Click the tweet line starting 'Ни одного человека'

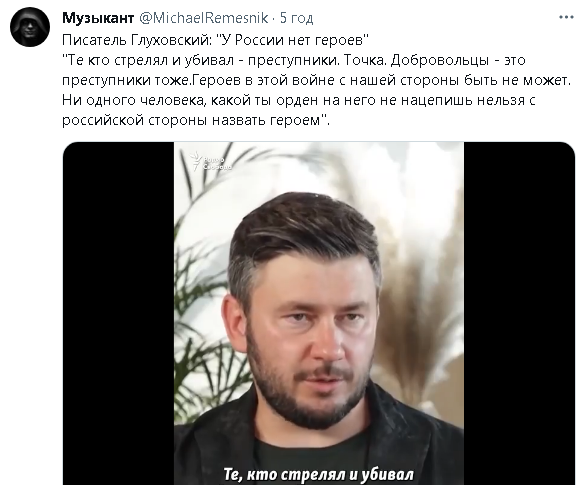pyautogui.click(x=299, y=100)
